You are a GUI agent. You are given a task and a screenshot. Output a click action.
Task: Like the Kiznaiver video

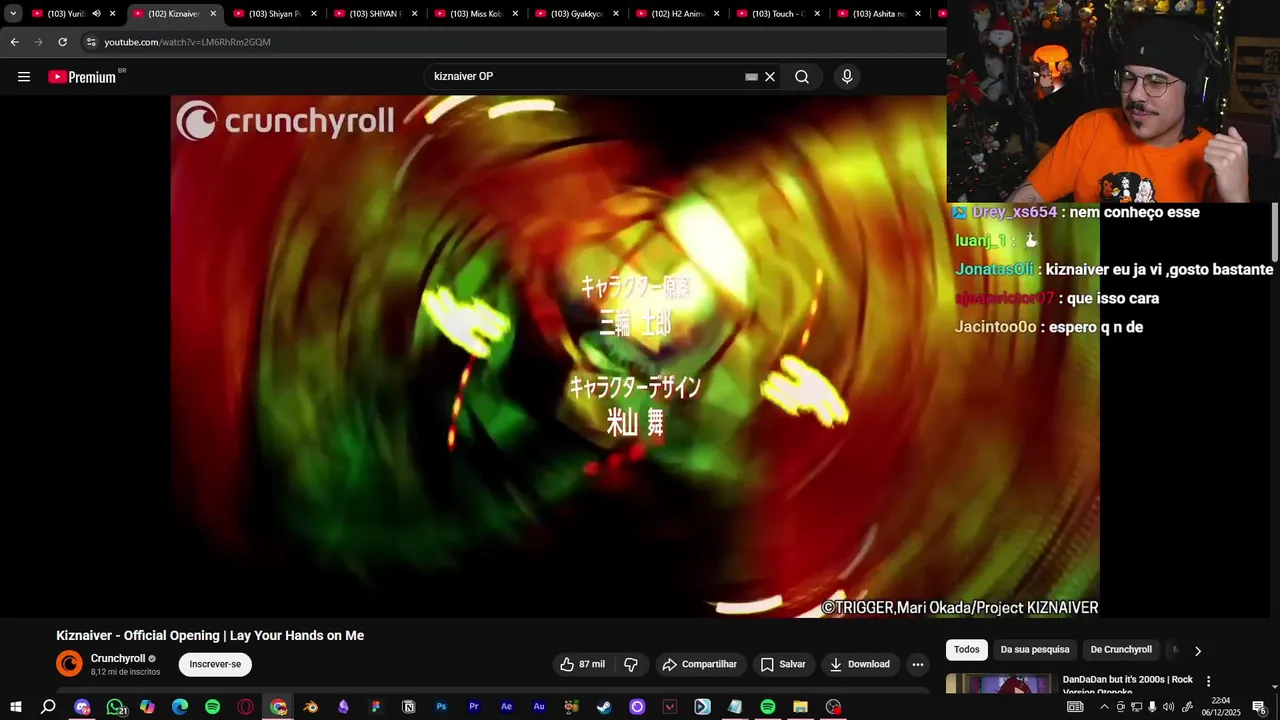[582, 664]
